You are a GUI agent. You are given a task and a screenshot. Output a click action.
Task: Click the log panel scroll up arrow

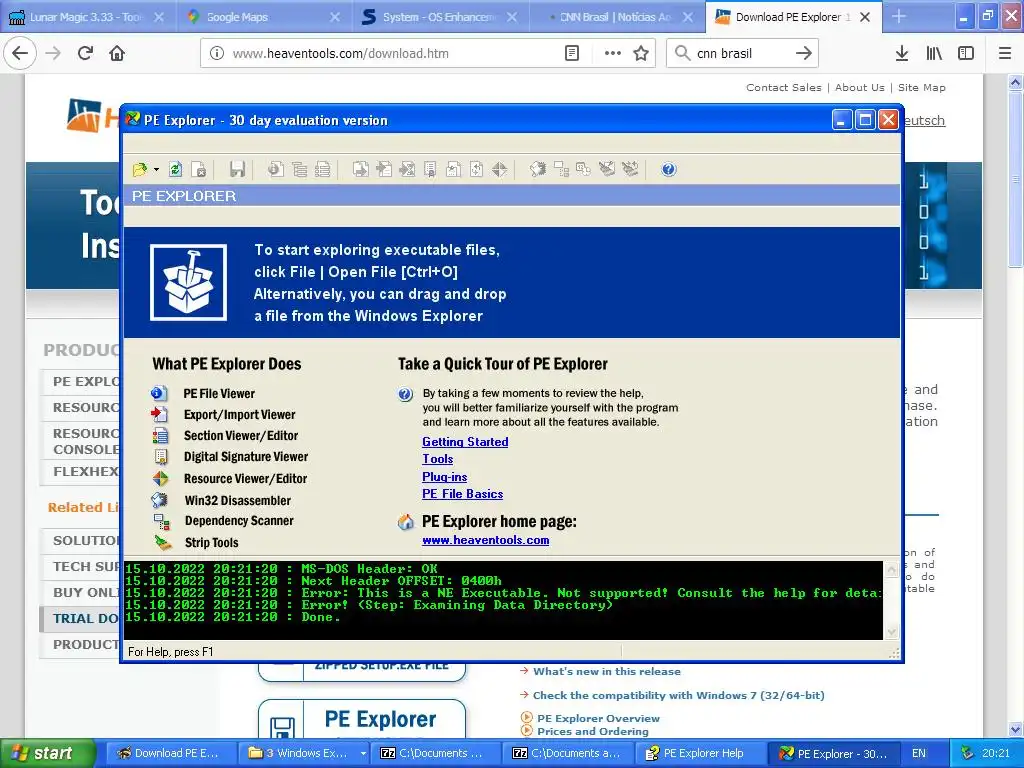click(891, 569)
